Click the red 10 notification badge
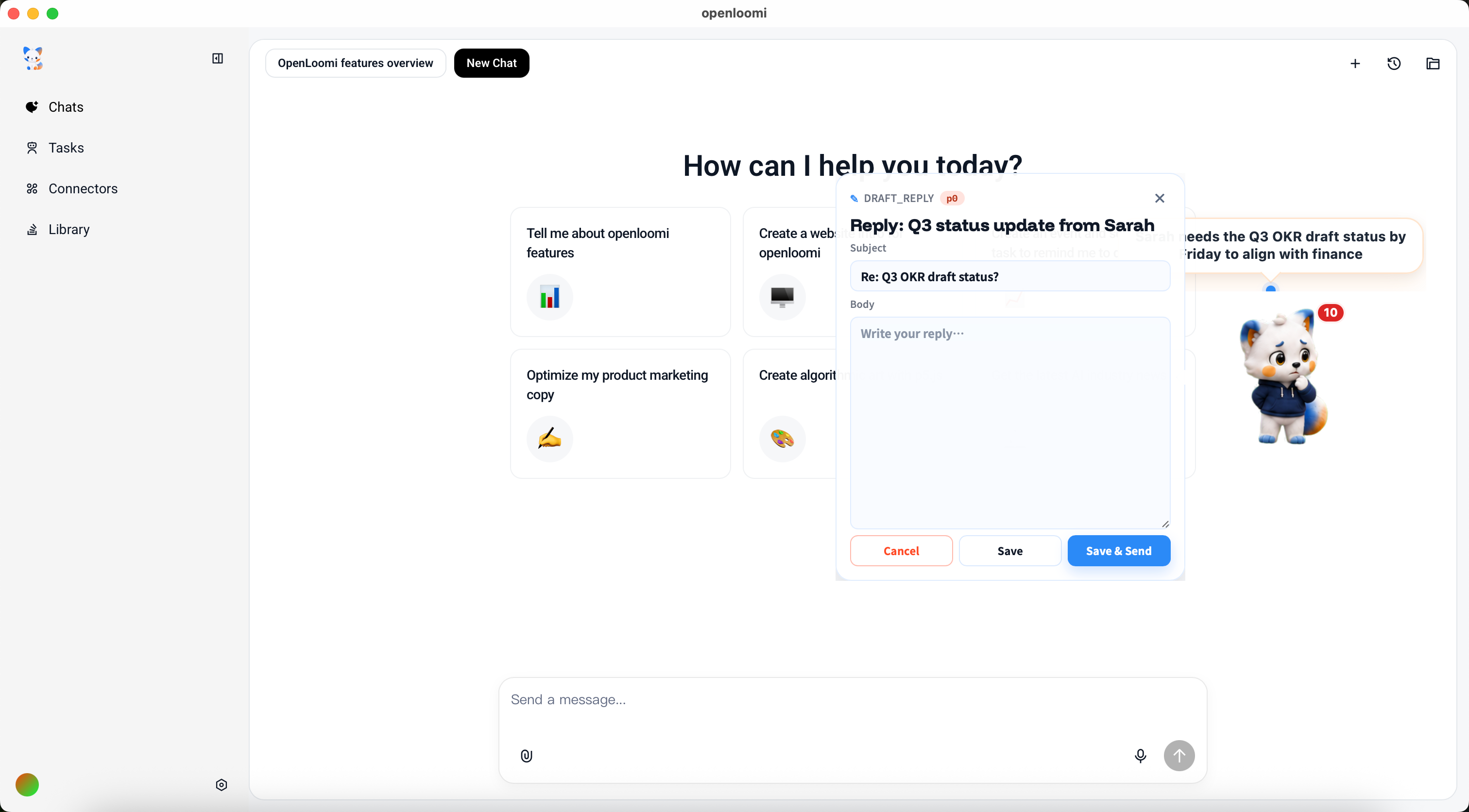This screenshot has height=812, width=1469. point(1331,312)
